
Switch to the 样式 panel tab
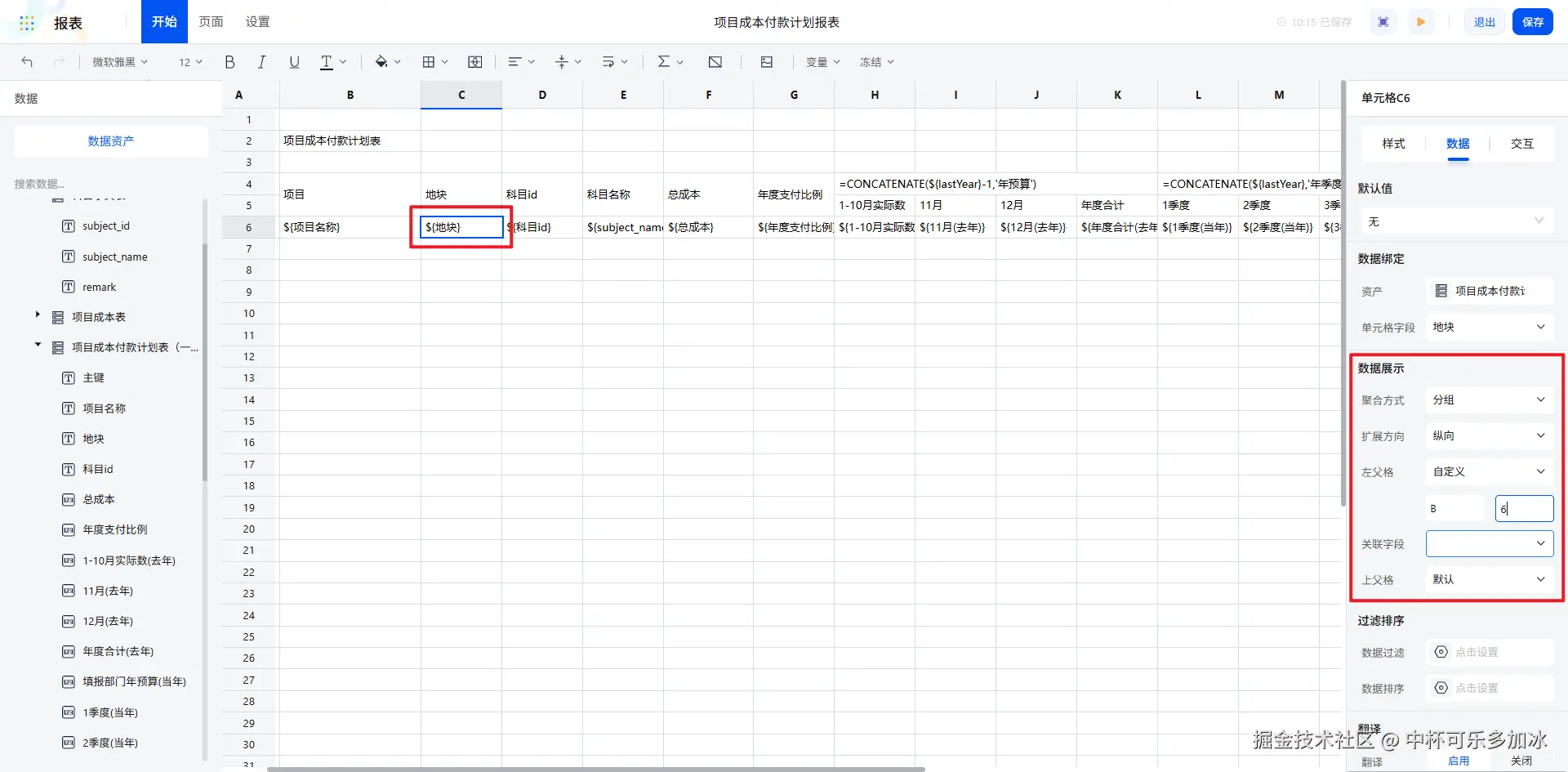[x=1393, y=144]
